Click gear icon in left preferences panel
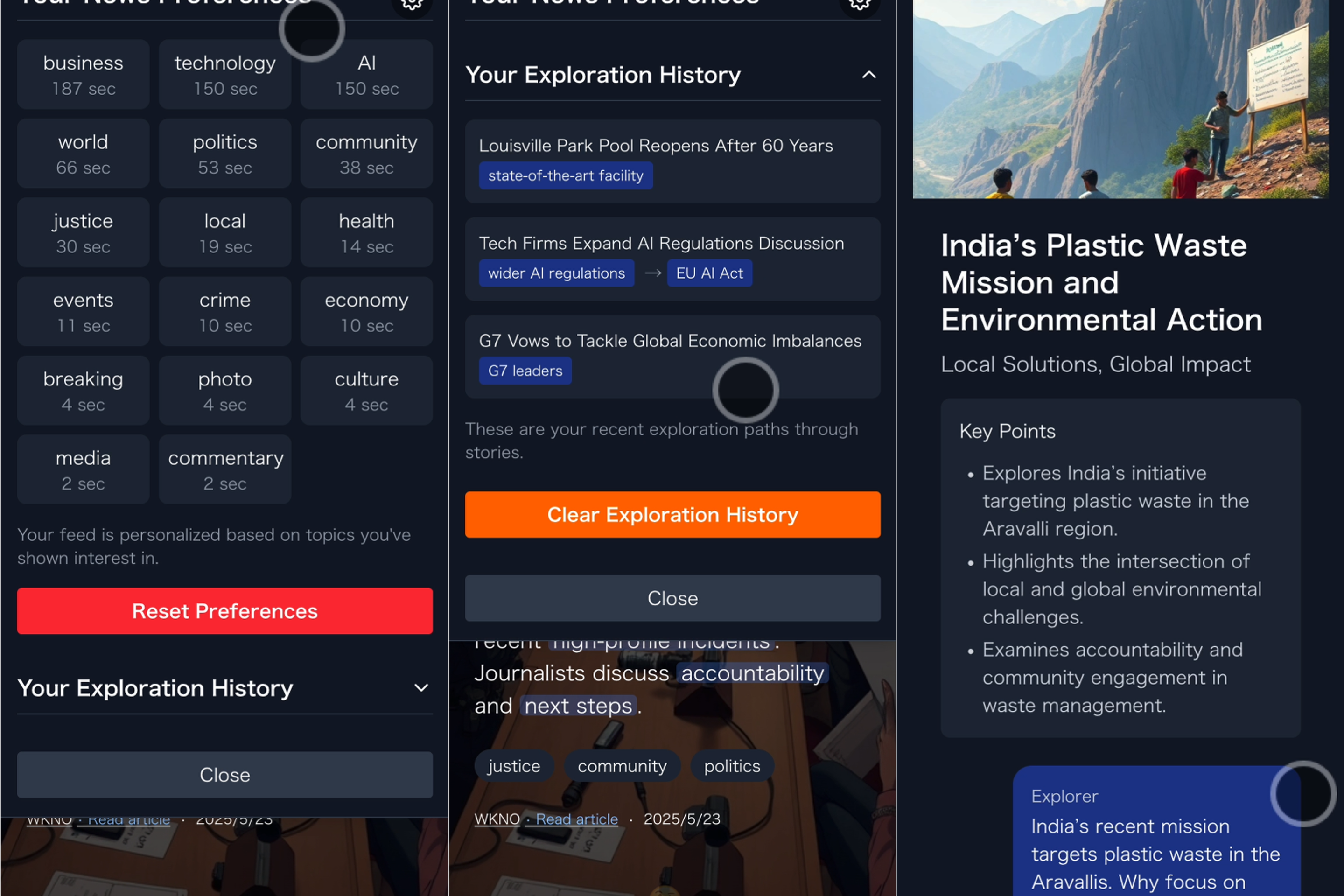Image resolution: width=1344 pixels, height=896 pixels. pyautogui.click(x=411, y=5)
